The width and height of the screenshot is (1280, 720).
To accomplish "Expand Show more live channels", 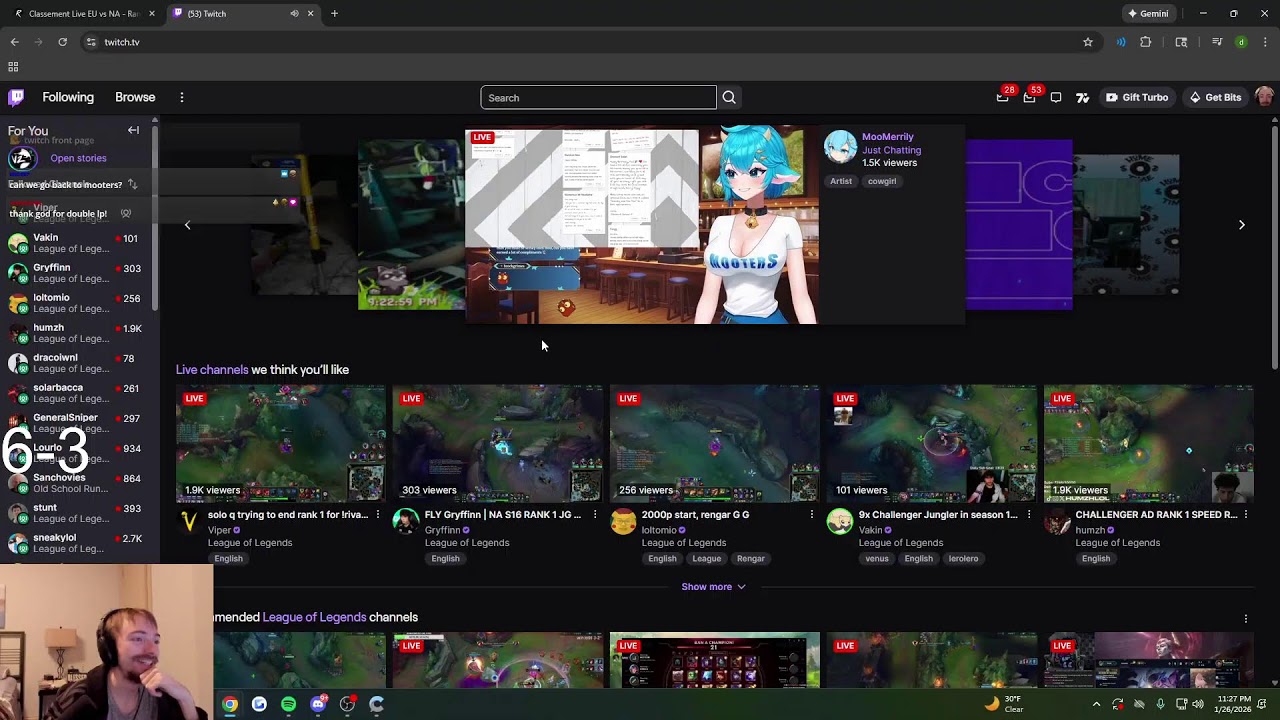I will click(x=713, y=587).
